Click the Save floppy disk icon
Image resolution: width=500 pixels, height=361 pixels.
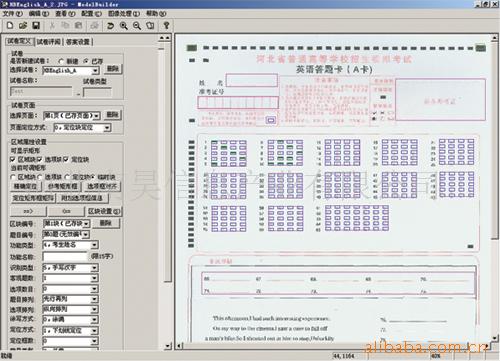pyautogui.click(x=36, y=25)
